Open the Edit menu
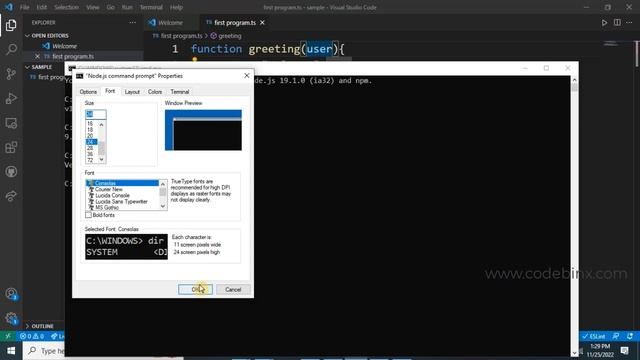The height and width of the screenshot is (360, 640). point(41,7)
